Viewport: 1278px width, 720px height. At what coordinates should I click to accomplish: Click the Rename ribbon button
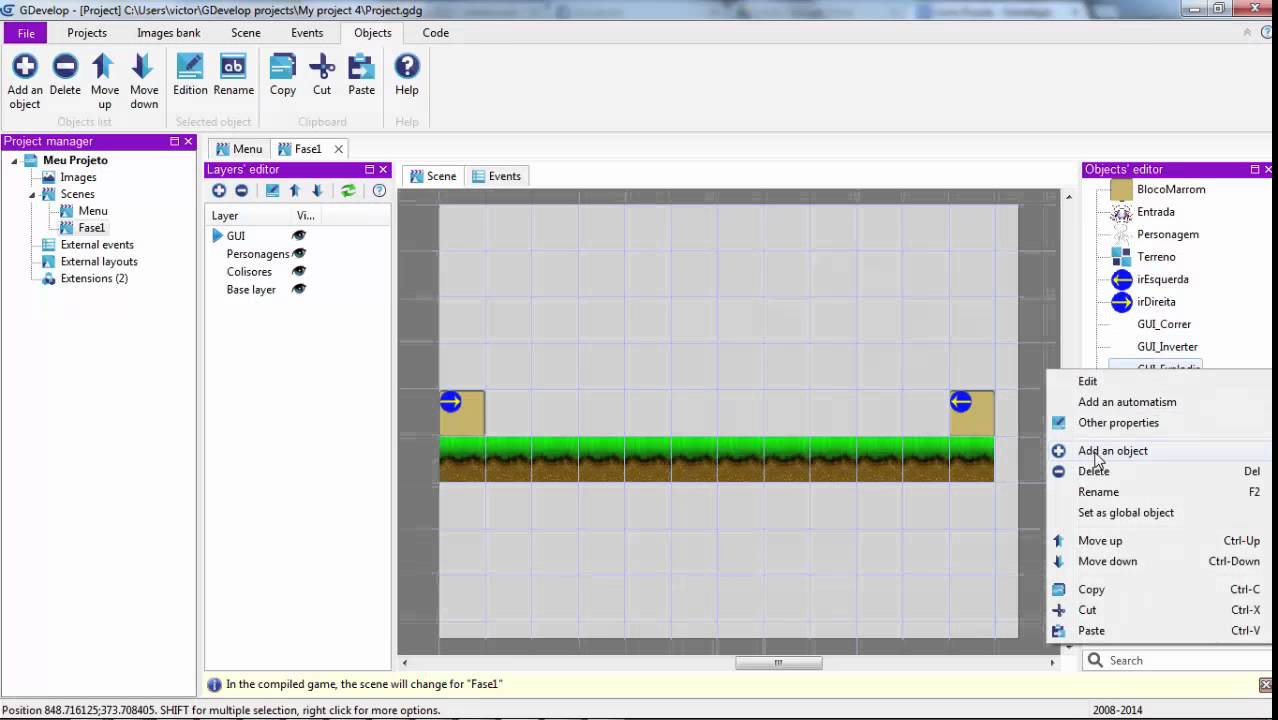[x=233, y=76]
